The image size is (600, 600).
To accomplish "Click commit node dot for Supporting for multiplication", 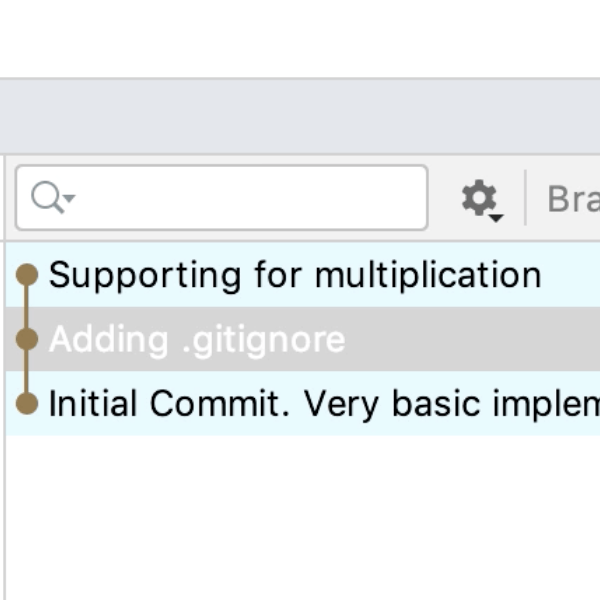I will pos(27,274).
